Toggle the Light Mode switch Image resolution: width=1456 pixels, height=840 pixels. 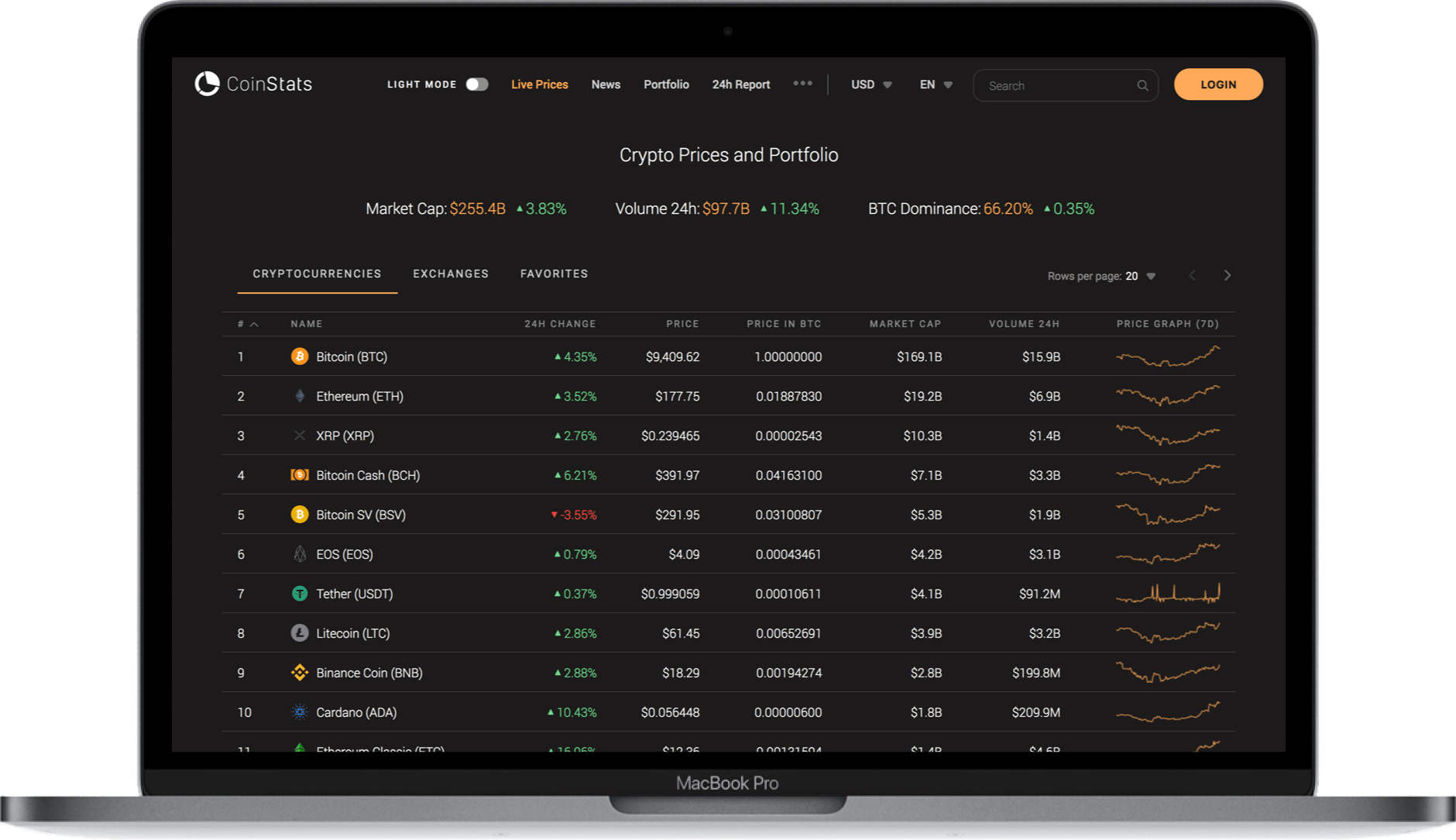(477, 84)
